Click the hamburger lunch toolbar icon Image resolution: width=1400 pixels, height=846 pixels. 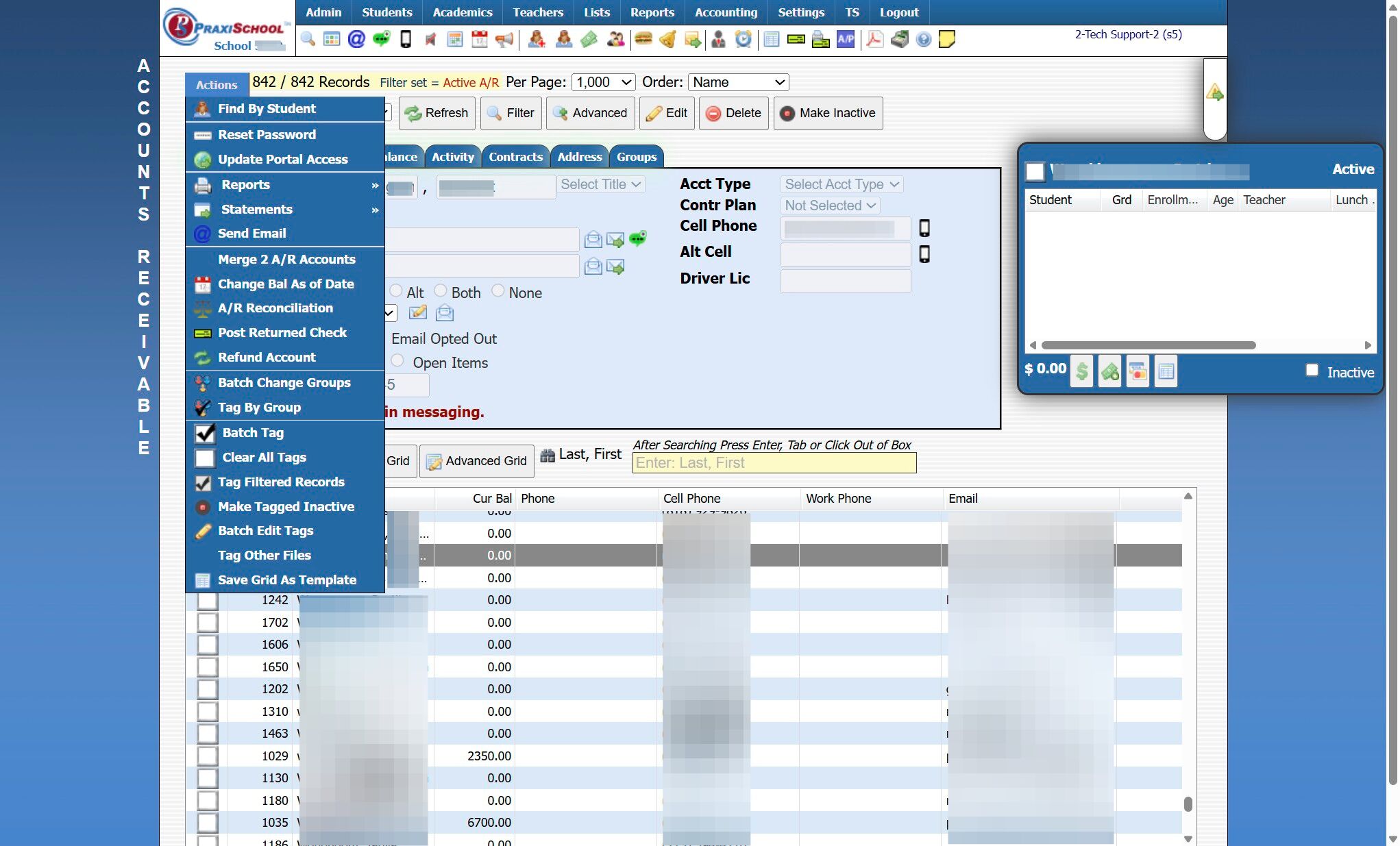[643, 39]
